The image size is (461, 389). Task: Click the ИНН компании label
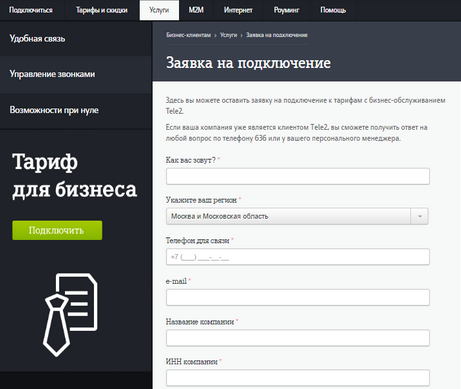(191, 362)
